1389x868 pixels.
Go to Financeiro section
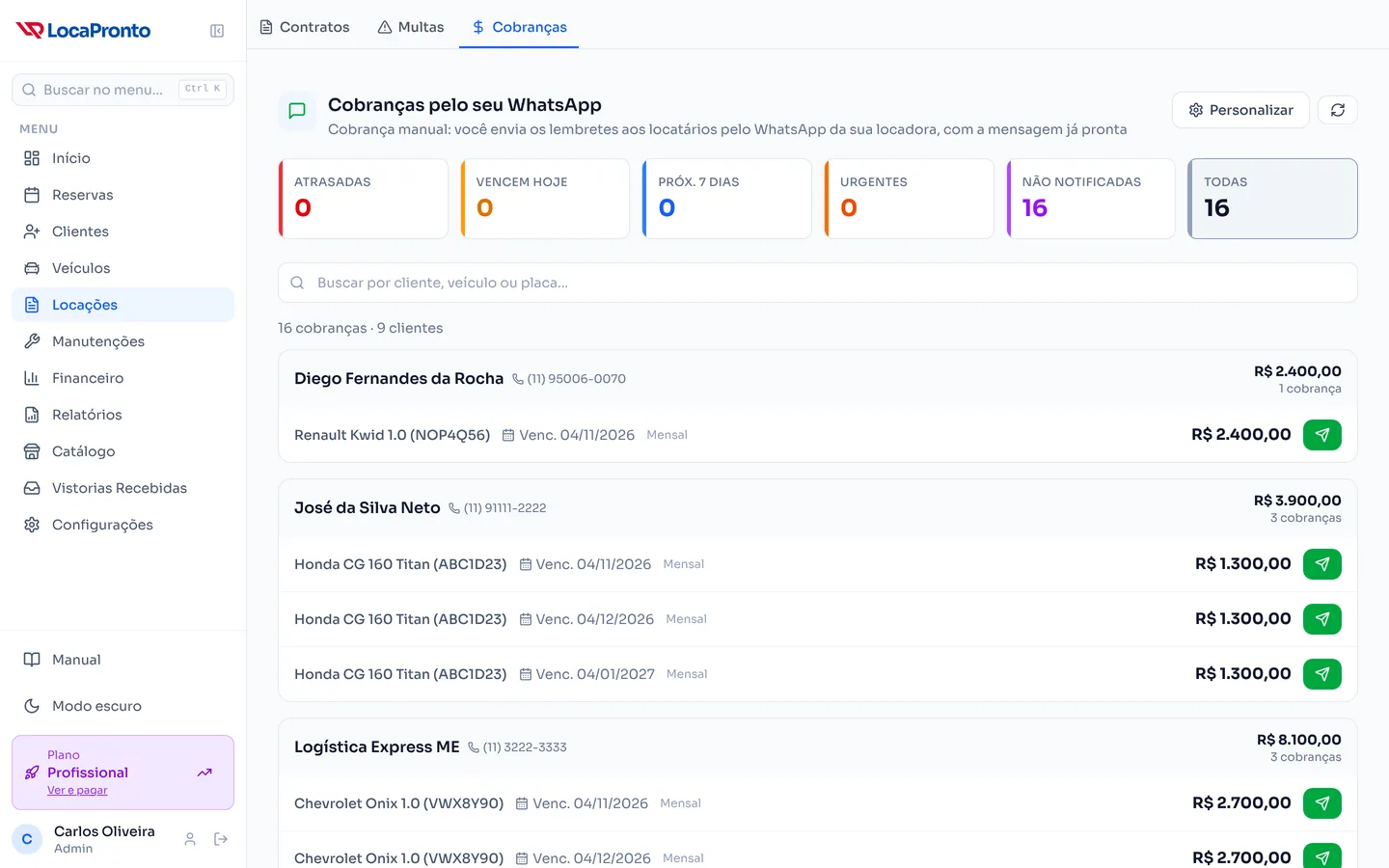[x=123, y=378]
